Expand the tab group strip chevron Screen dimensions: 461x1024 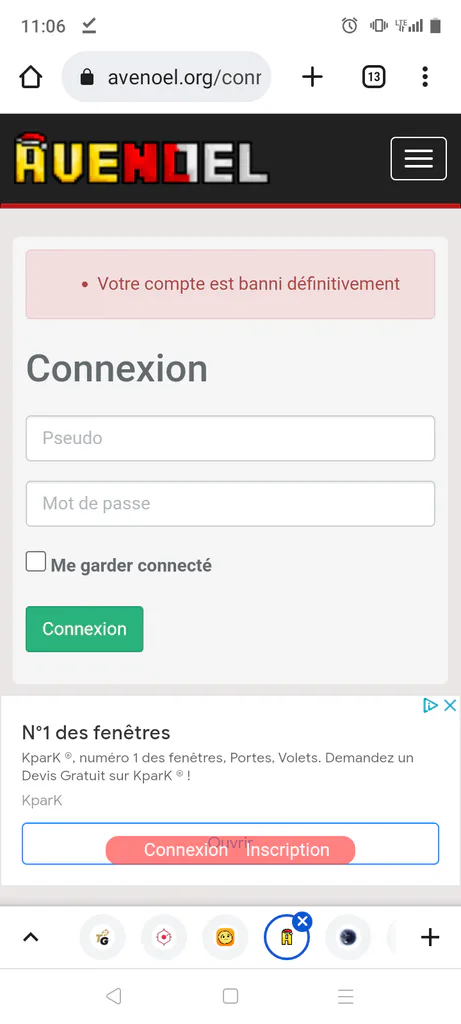point(31,938)
